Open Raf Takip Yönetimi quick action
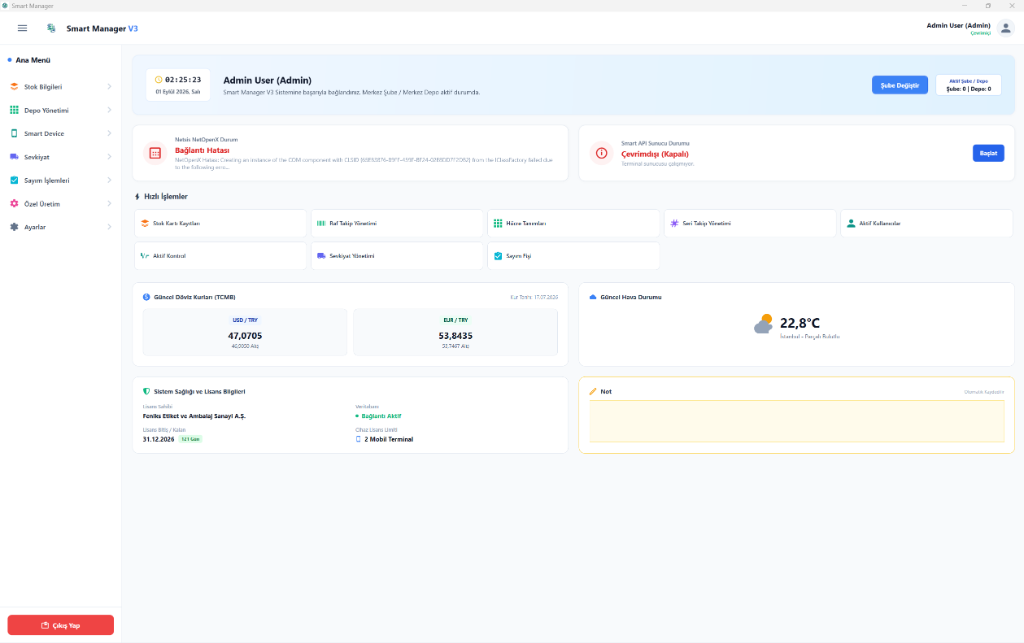 click(x=397, y=223)
